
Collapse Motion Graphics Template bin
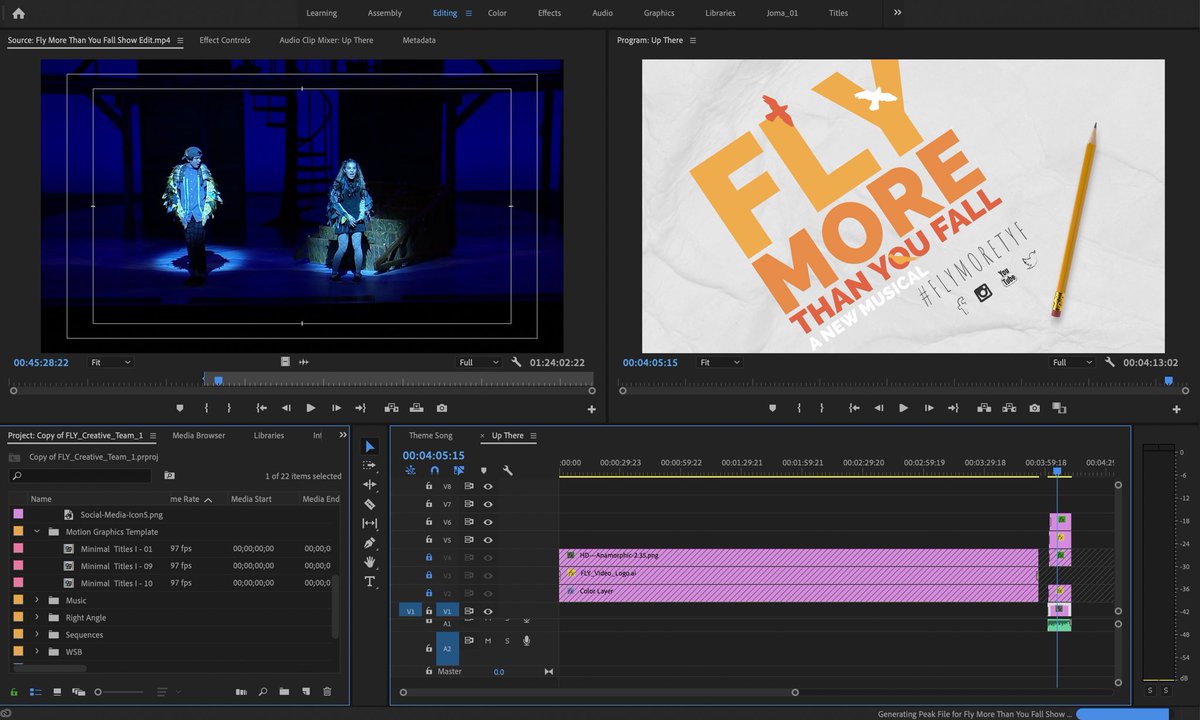pos(37,532)
